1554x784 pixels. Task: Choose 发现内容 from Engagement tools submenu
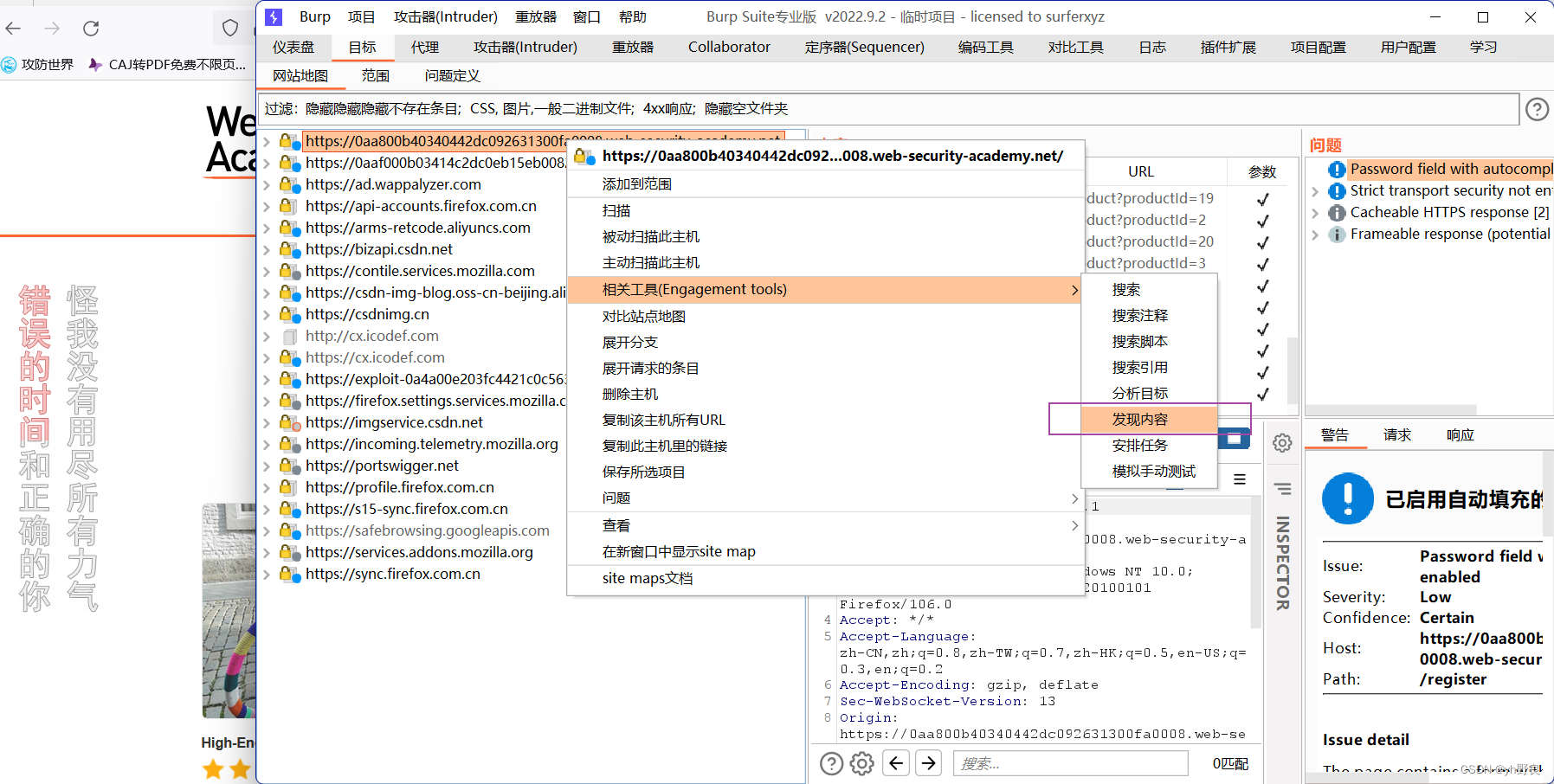click(x=1150, y=420)
